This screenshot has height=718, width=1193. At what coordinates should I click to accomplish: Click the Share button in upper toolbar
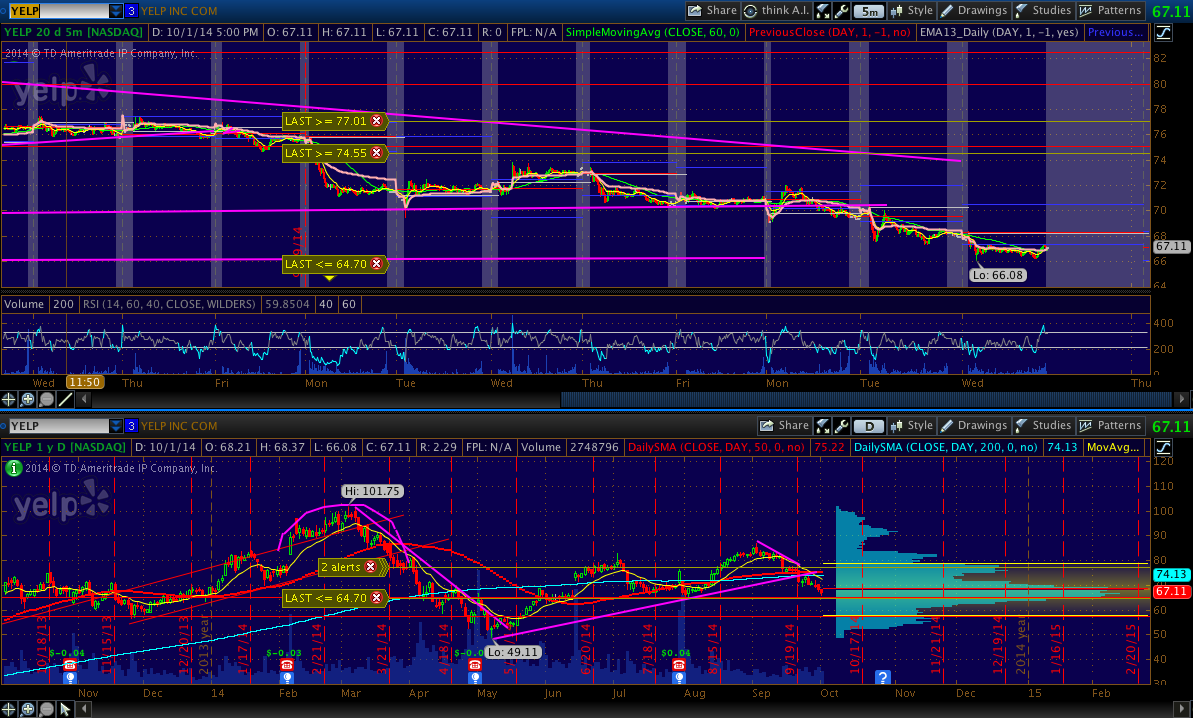pos(712,11)
